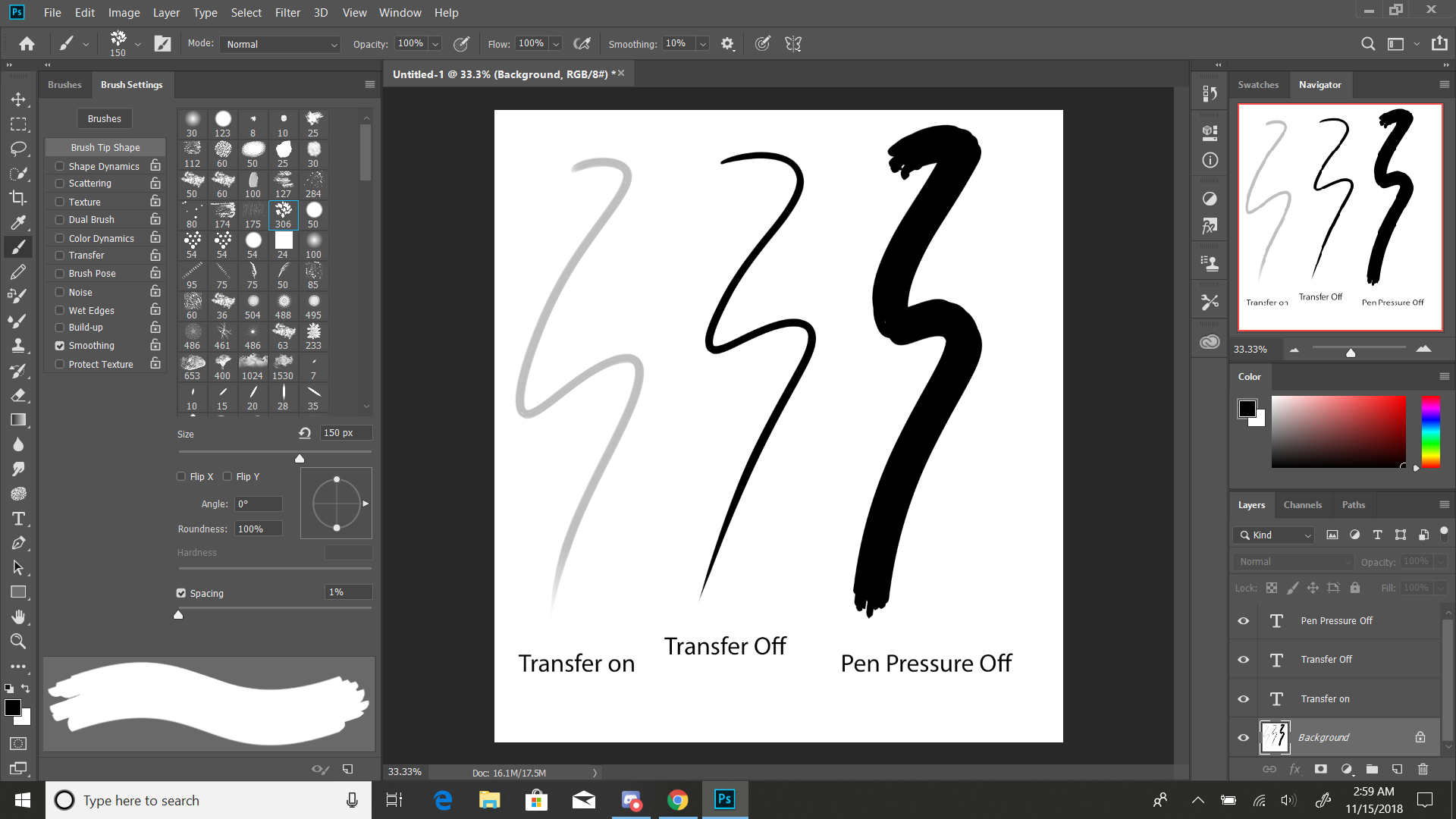Select the Crop tool
The width and height of the screenshot is (1456, 819).
pos(19,197)
